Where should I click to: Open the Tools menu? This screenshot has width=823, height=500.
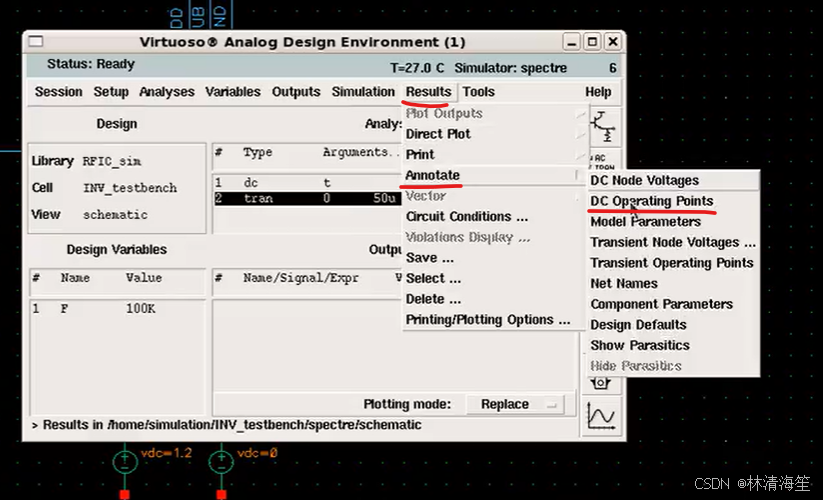tap(478, 92)
